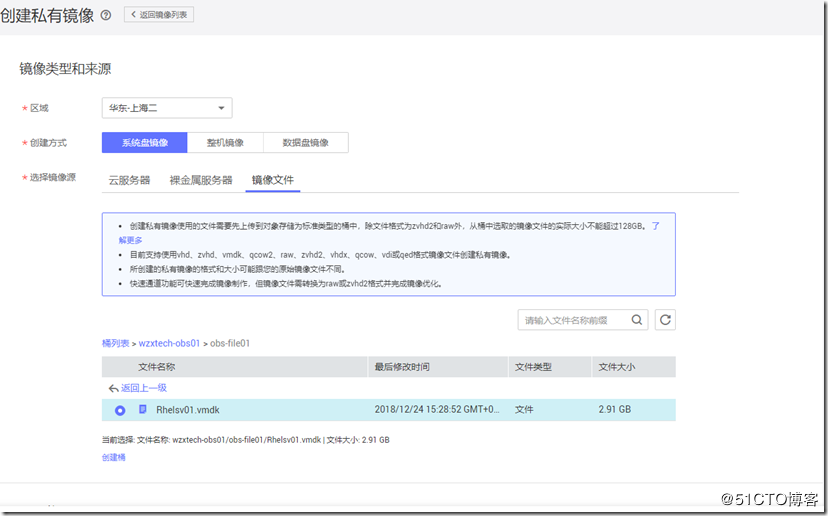Click the 2.91 GB size cell
This screenshot has width=828, height=516.
click(x=615, y=409)
